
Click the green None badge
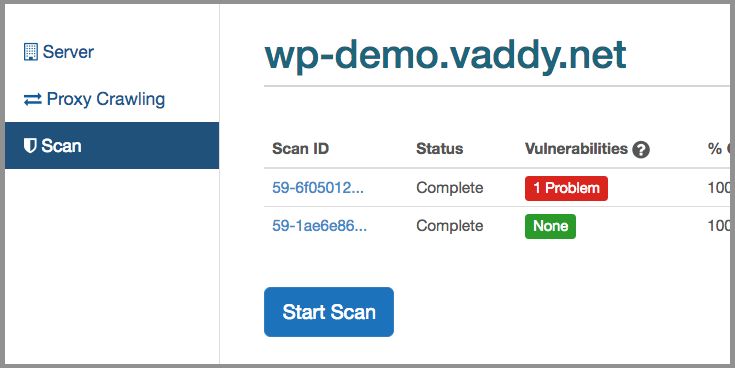(x=550, y=226)
